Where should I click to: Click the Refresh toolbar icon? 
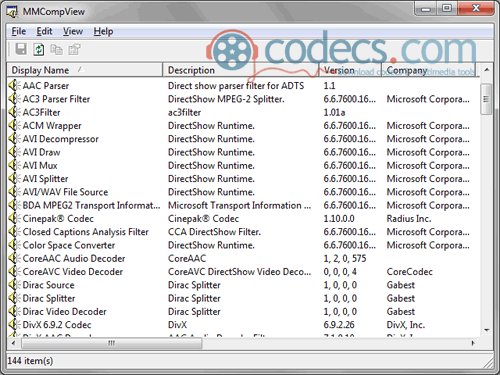pos(39,49)
